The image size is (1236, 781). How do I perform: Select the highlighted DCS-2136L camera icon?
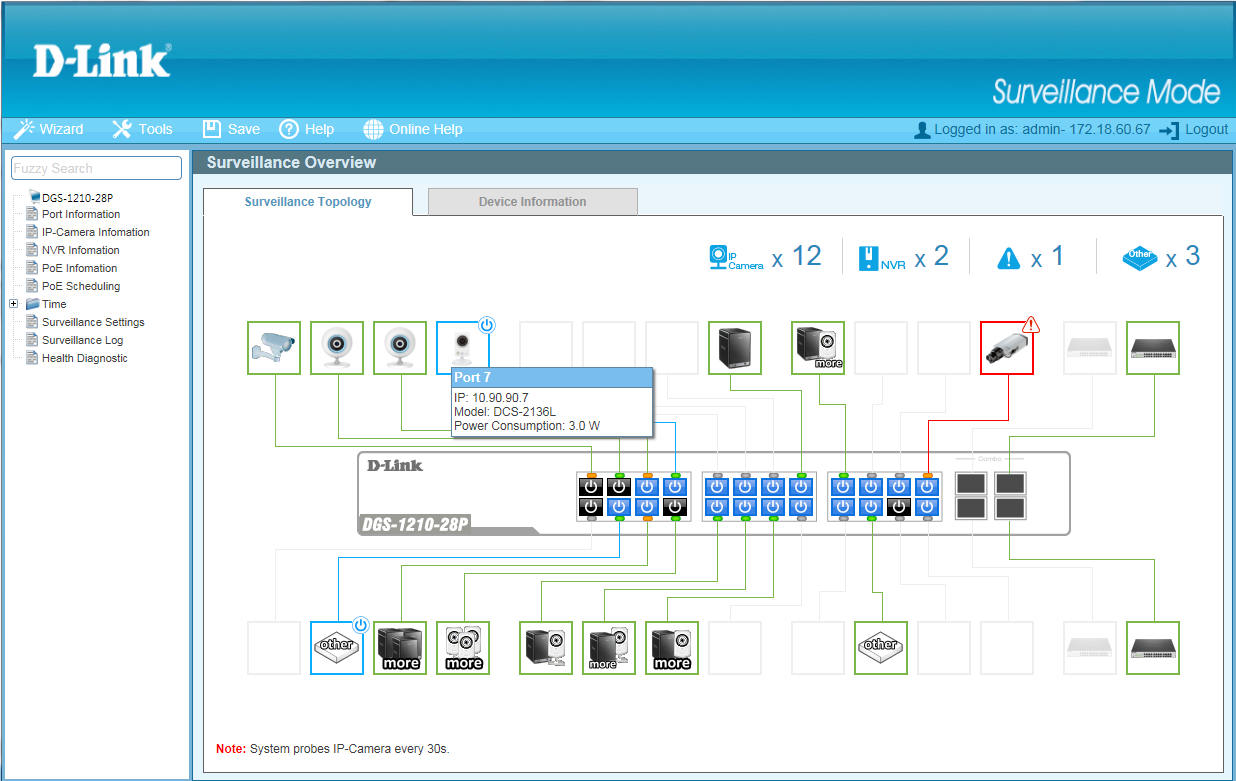462,348
